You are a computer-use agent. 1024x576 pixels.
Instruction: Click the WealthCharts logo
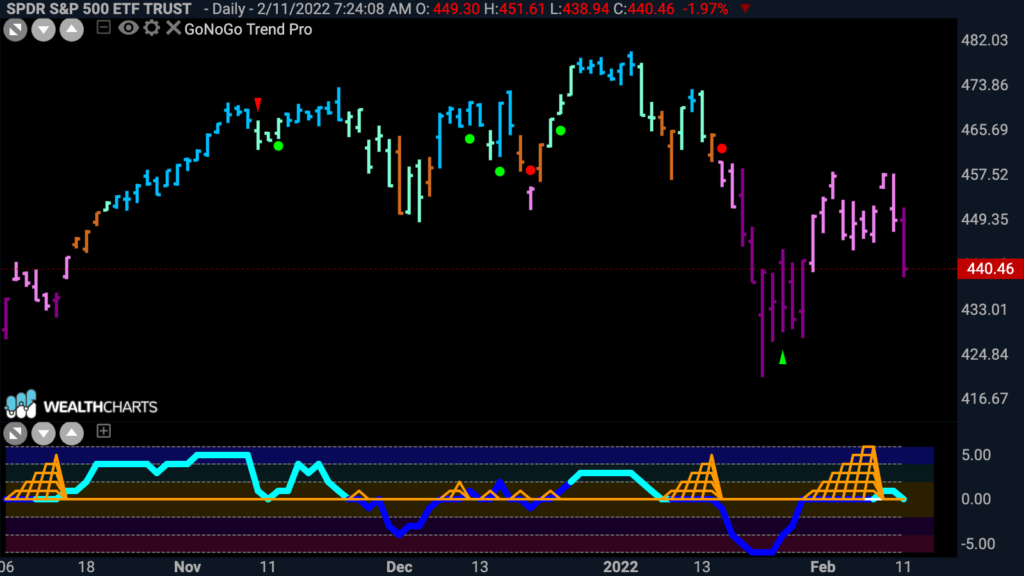[x=82, y=405]
